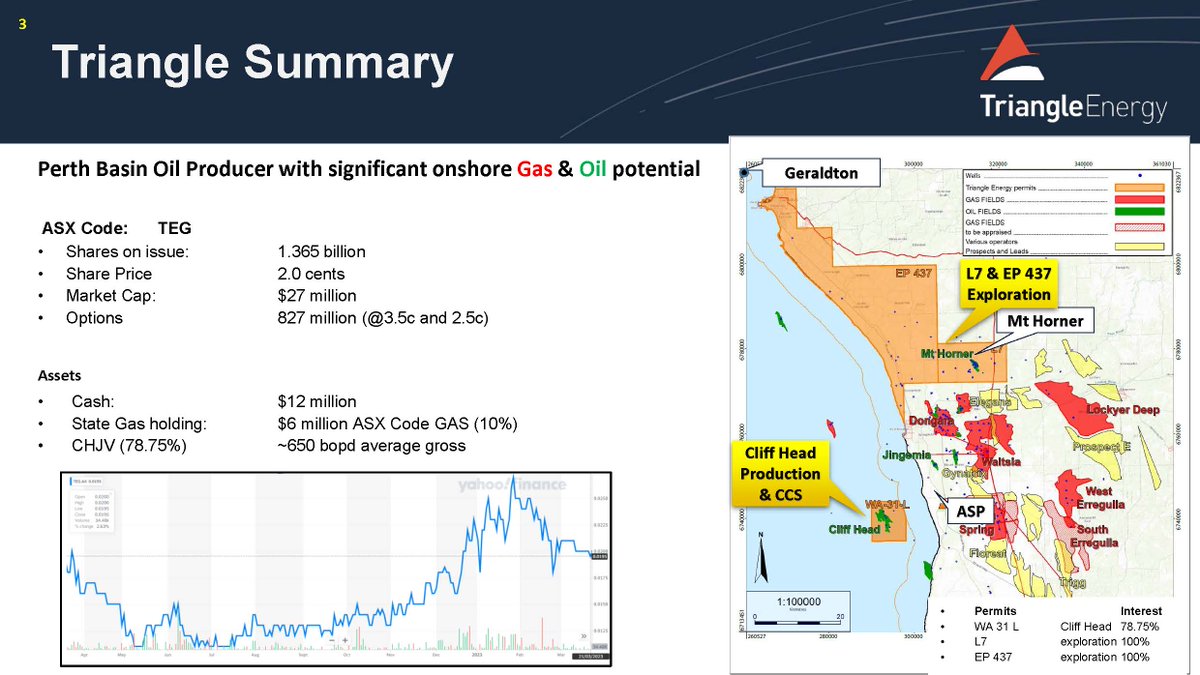
Task: Click the 2.0 cents value
Action: [x=311, y=273]
